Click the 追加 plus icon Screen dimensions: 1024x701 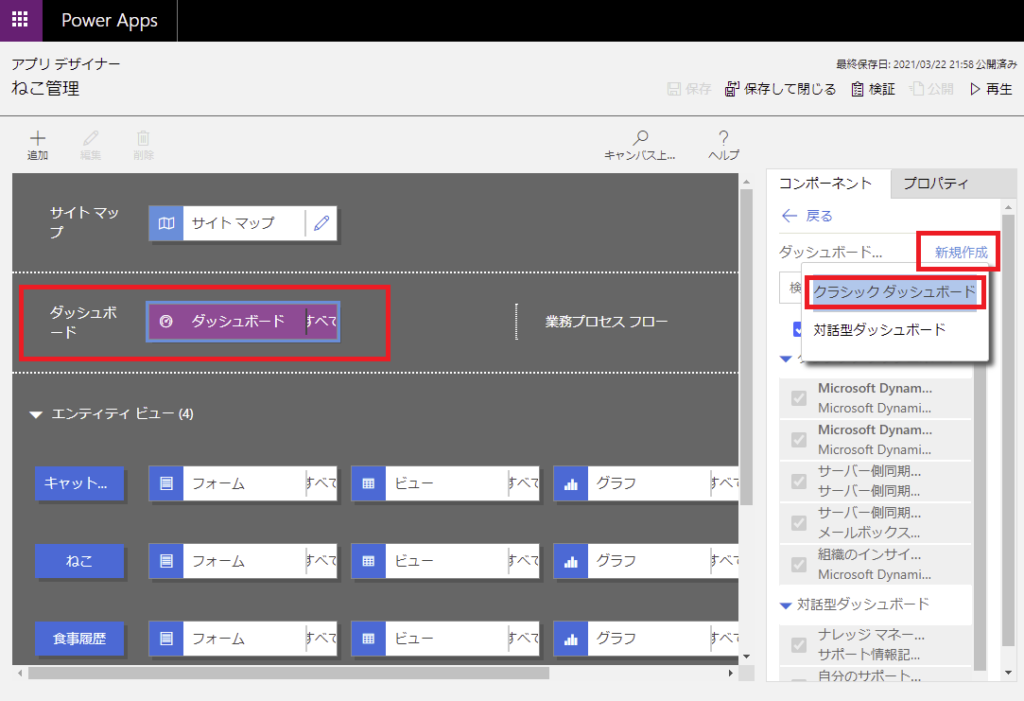38,138
